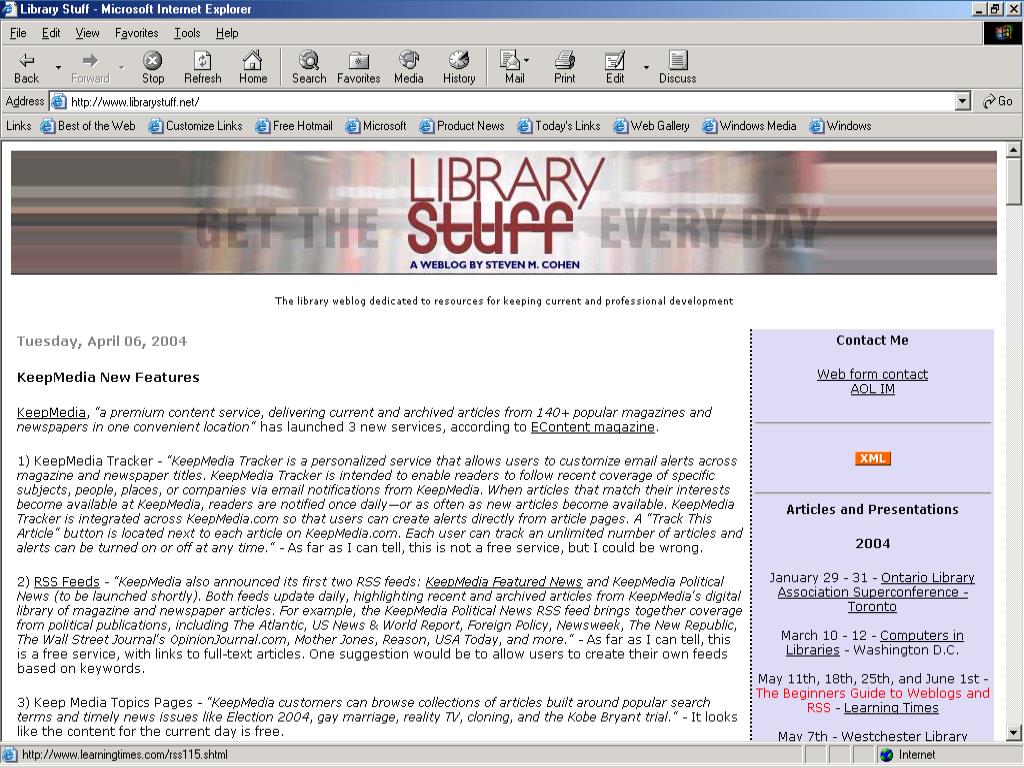Image resolution: width=1024 pixels, height=768 pixels.
Task: Open Beginners Guide to Weblogs link
Action: click(x=872, y=700)
